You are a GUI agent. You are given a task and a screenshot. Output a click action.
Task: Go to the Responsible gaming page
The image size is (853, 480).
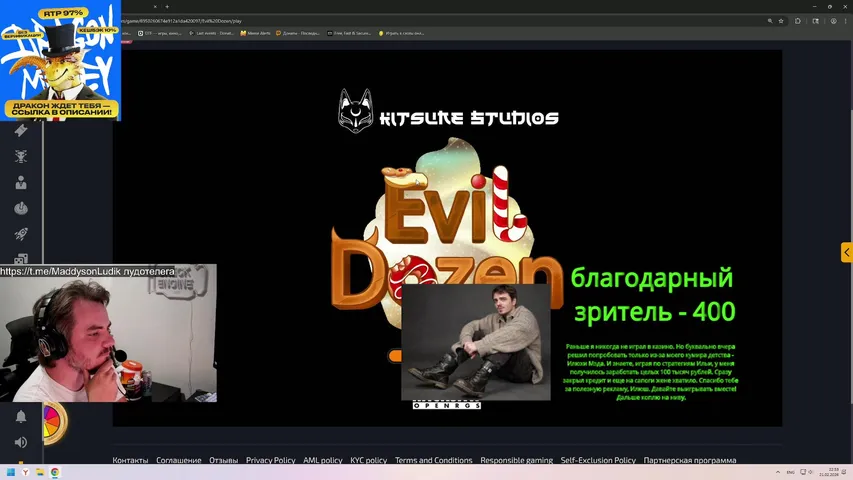pos(516,460)
